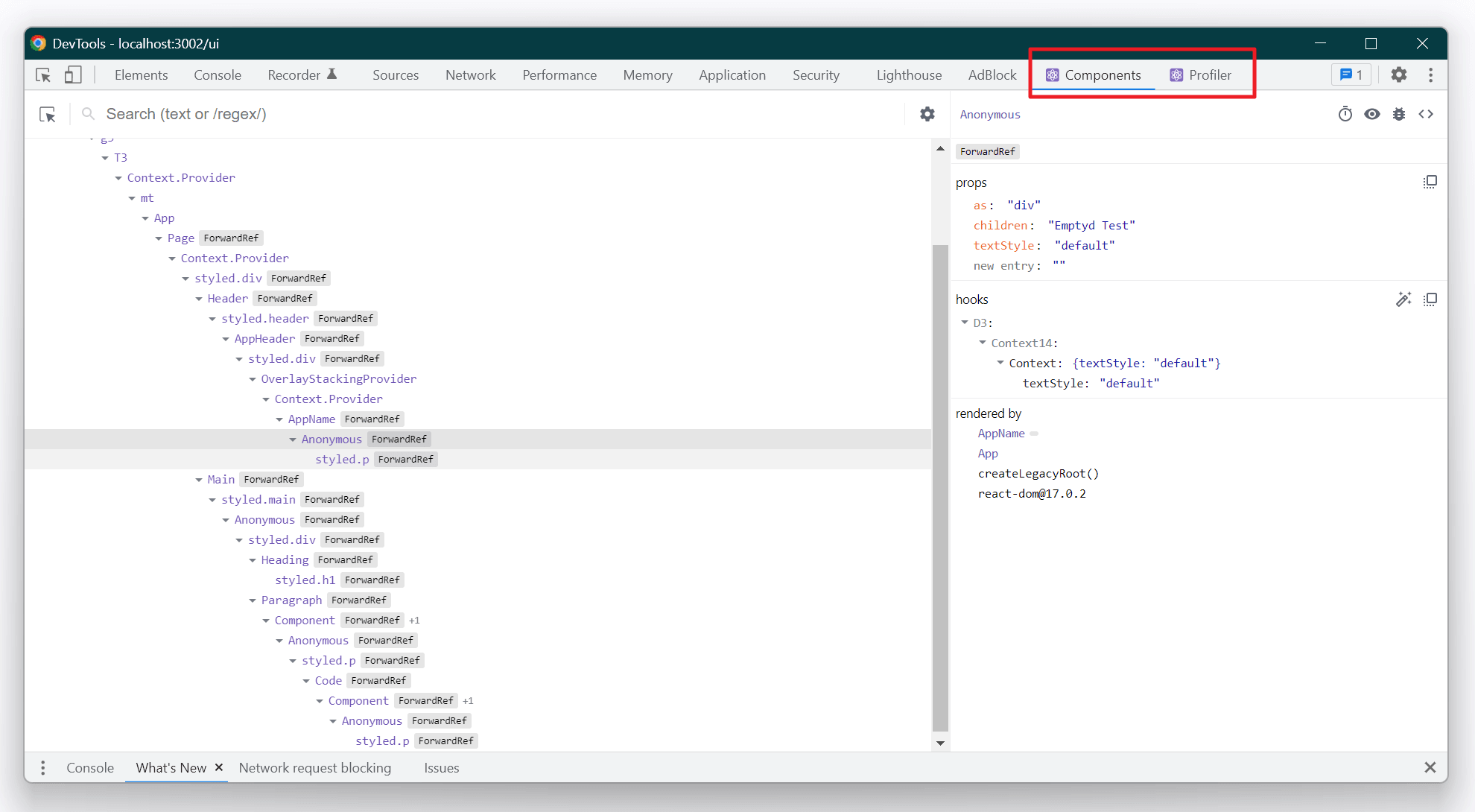
Task: Edit the children prop value "Emptyd Test"
Action: (1091, 226)
